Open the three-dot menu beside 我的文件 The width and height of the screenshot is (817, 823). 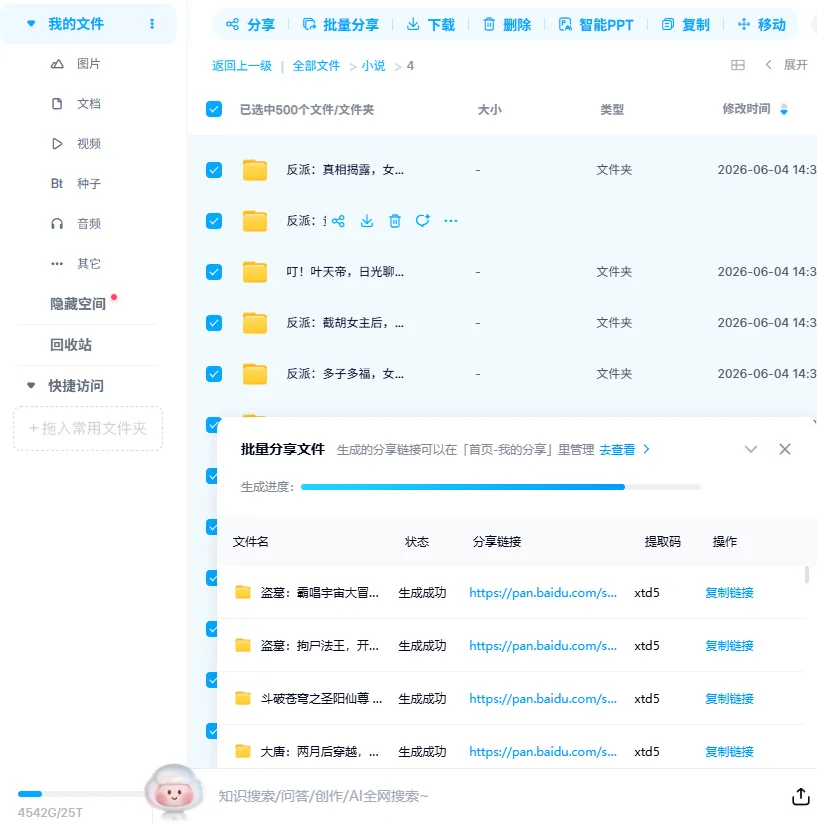tap(152, 24)
